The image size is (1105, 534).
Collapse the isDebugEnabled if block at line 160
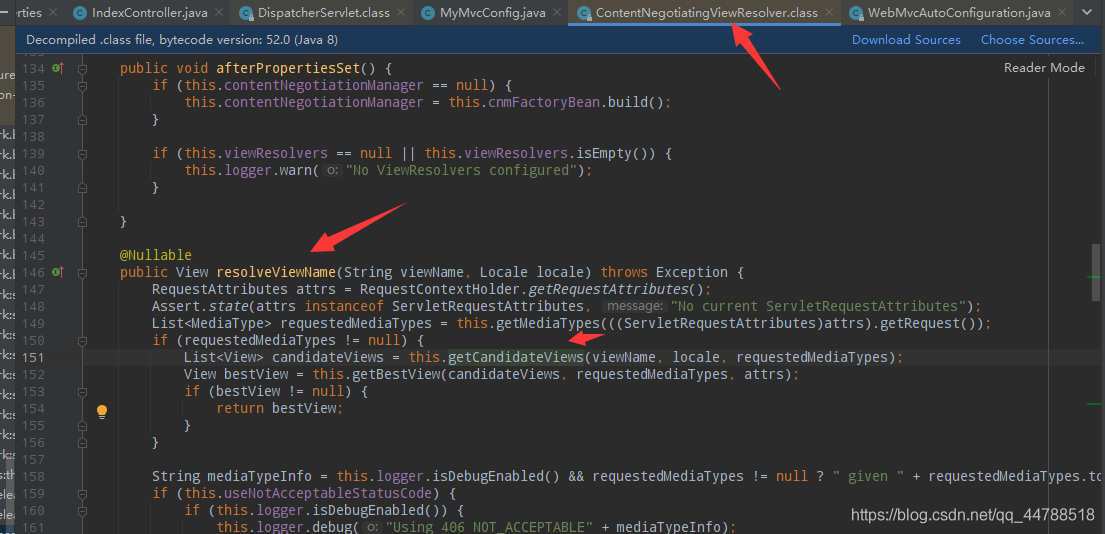[x=82, y=510]
